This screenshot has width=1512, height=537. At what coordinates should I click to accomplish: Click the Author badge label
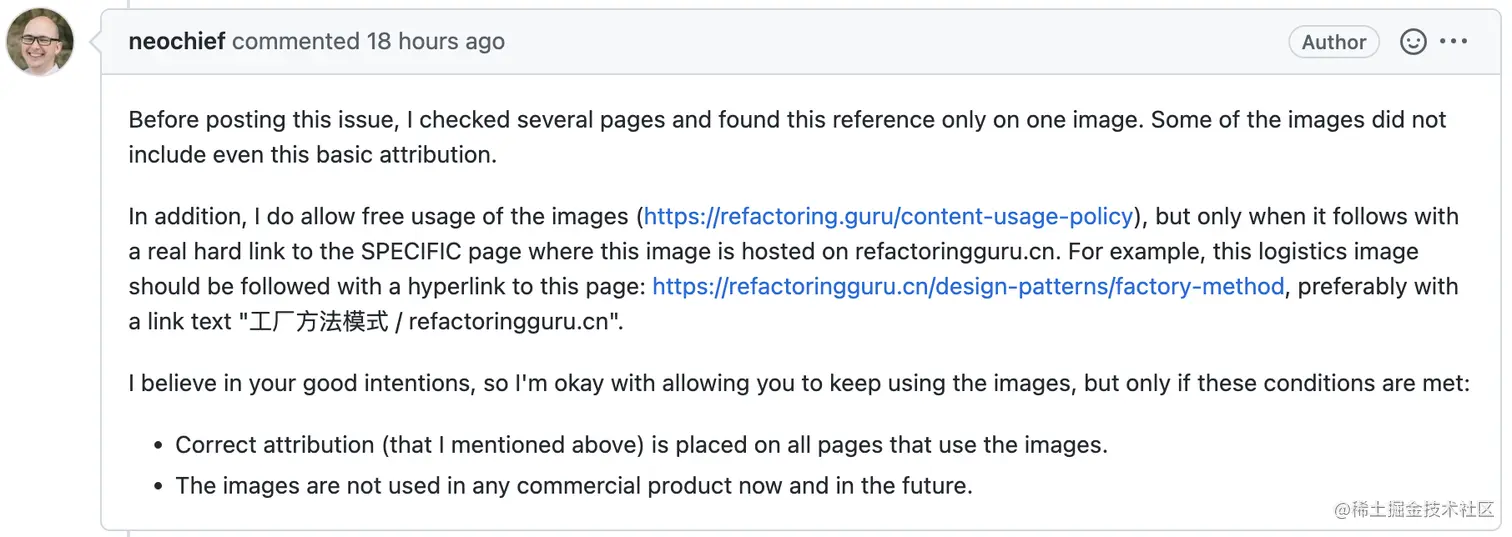pos(1334,42)
